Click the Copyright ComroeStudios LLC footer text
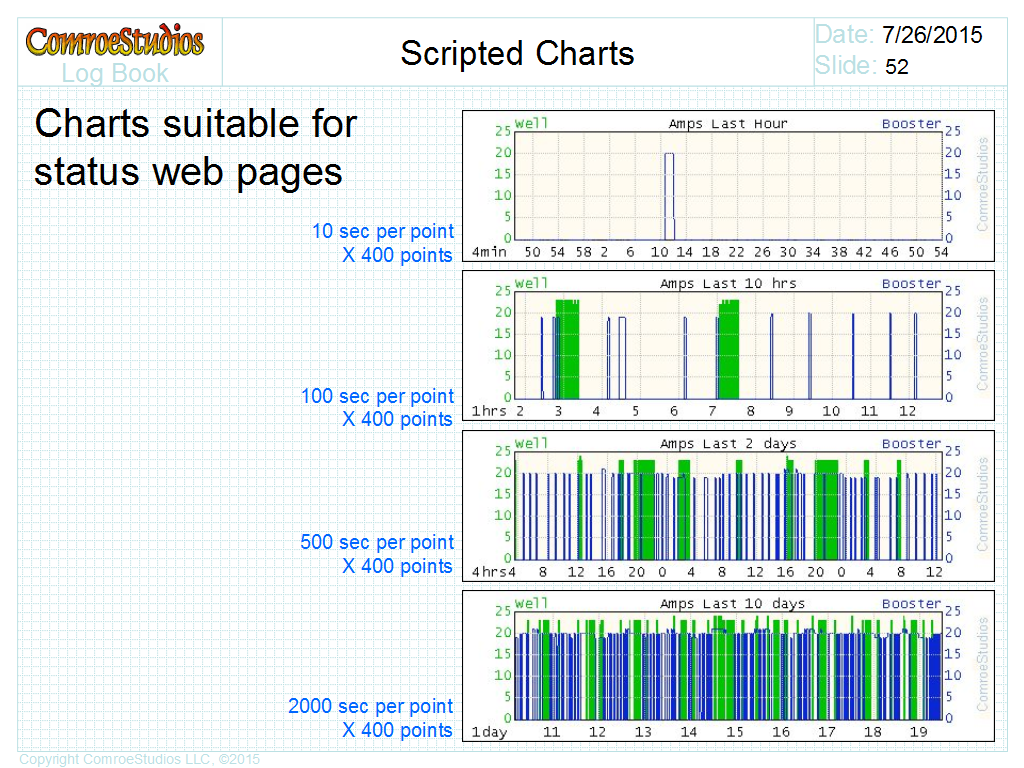 [139, 759]
